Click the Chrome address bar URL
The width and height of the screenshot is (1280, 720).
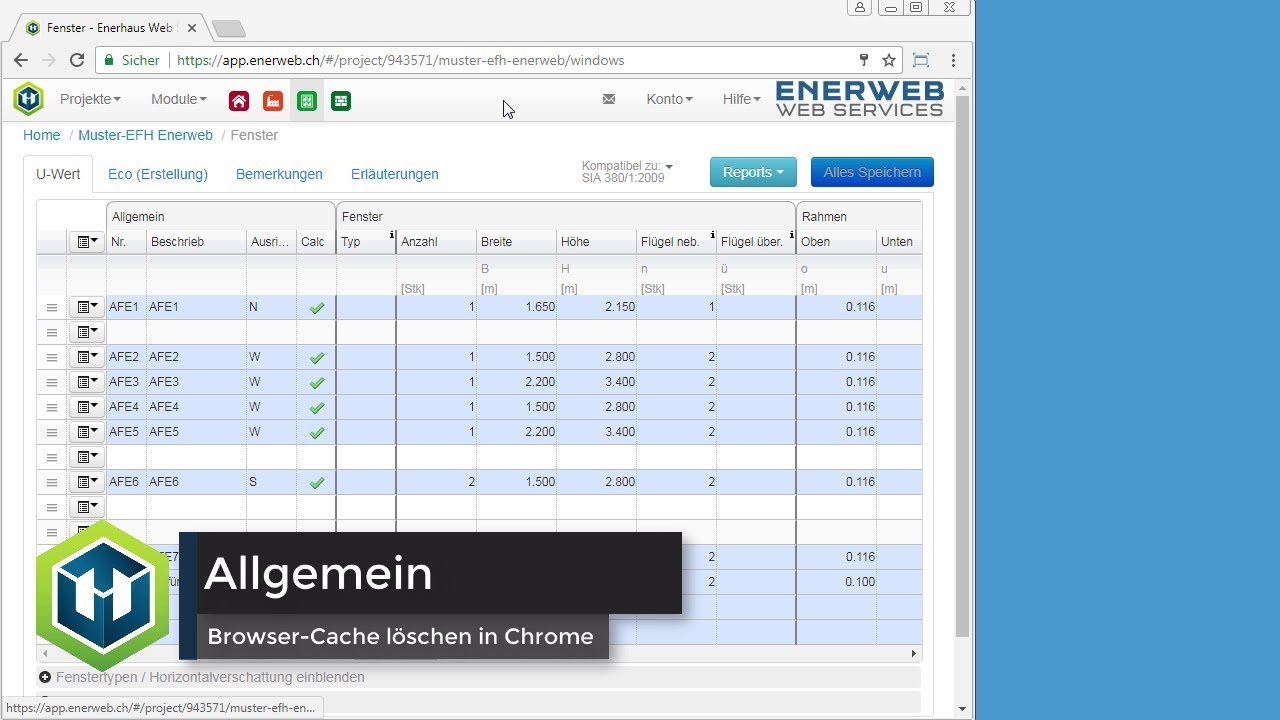pos(401,60)
